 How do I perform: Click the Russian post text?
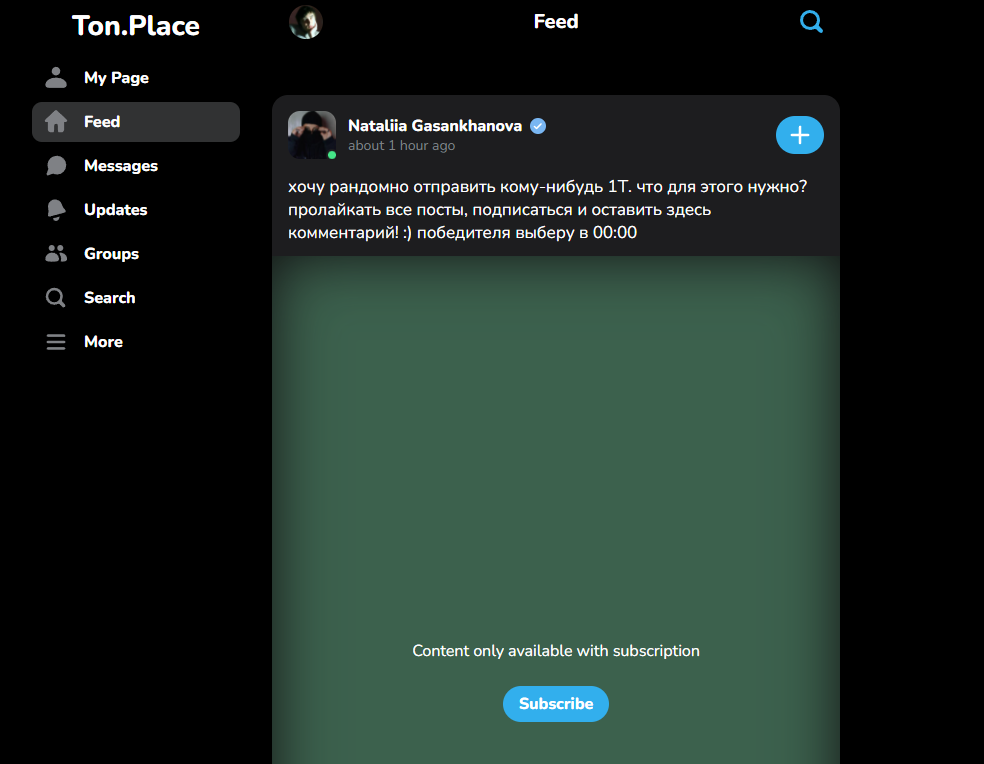pyautogui.click(x=547, y=210)
